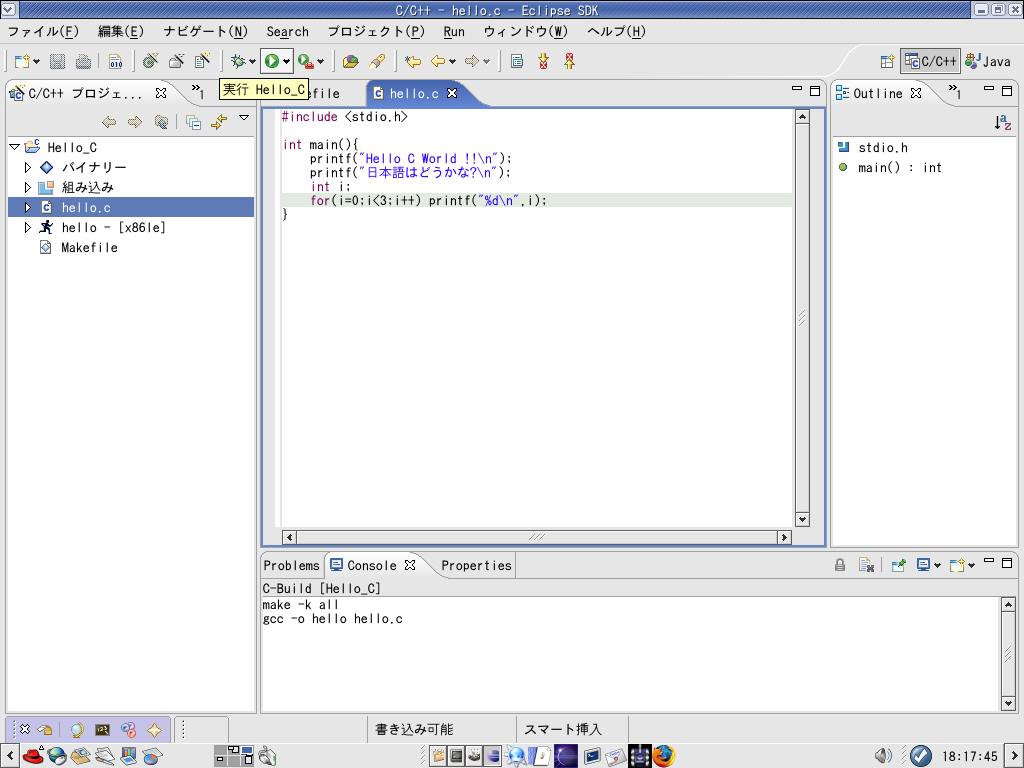Viewport: 1024px width, 768px height.
Task: Clear the console with the Clear Console icon
Action: [x=866, y=565]
